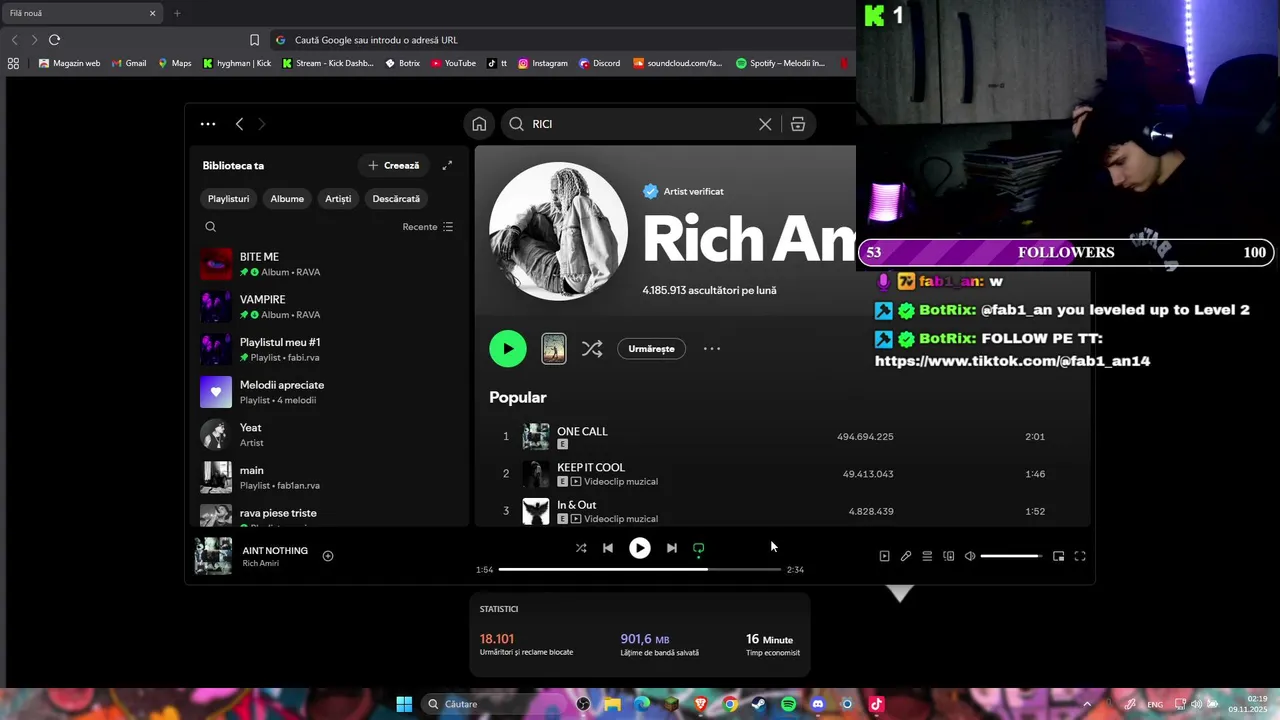The height and width of the screenshot is (720, 1280).
Task: Show lyrics with microphone icon
Action: click(906, 556)
